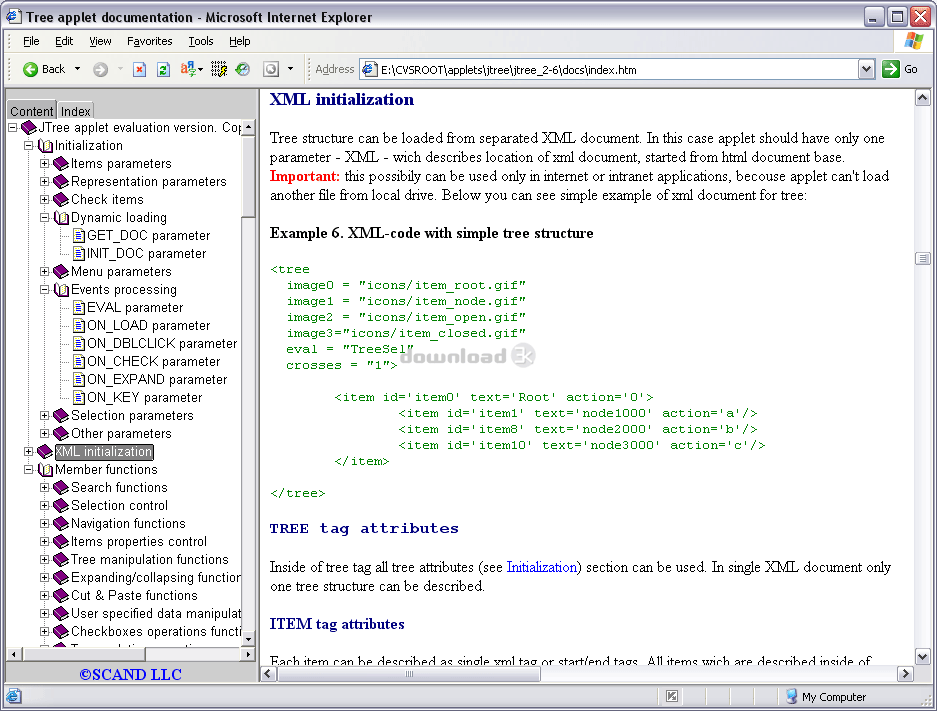The width and height of the screenshot is (937, 711).
Task: Collapse the Events processing node
Action: pyautogui.click(x=45, y=290)
